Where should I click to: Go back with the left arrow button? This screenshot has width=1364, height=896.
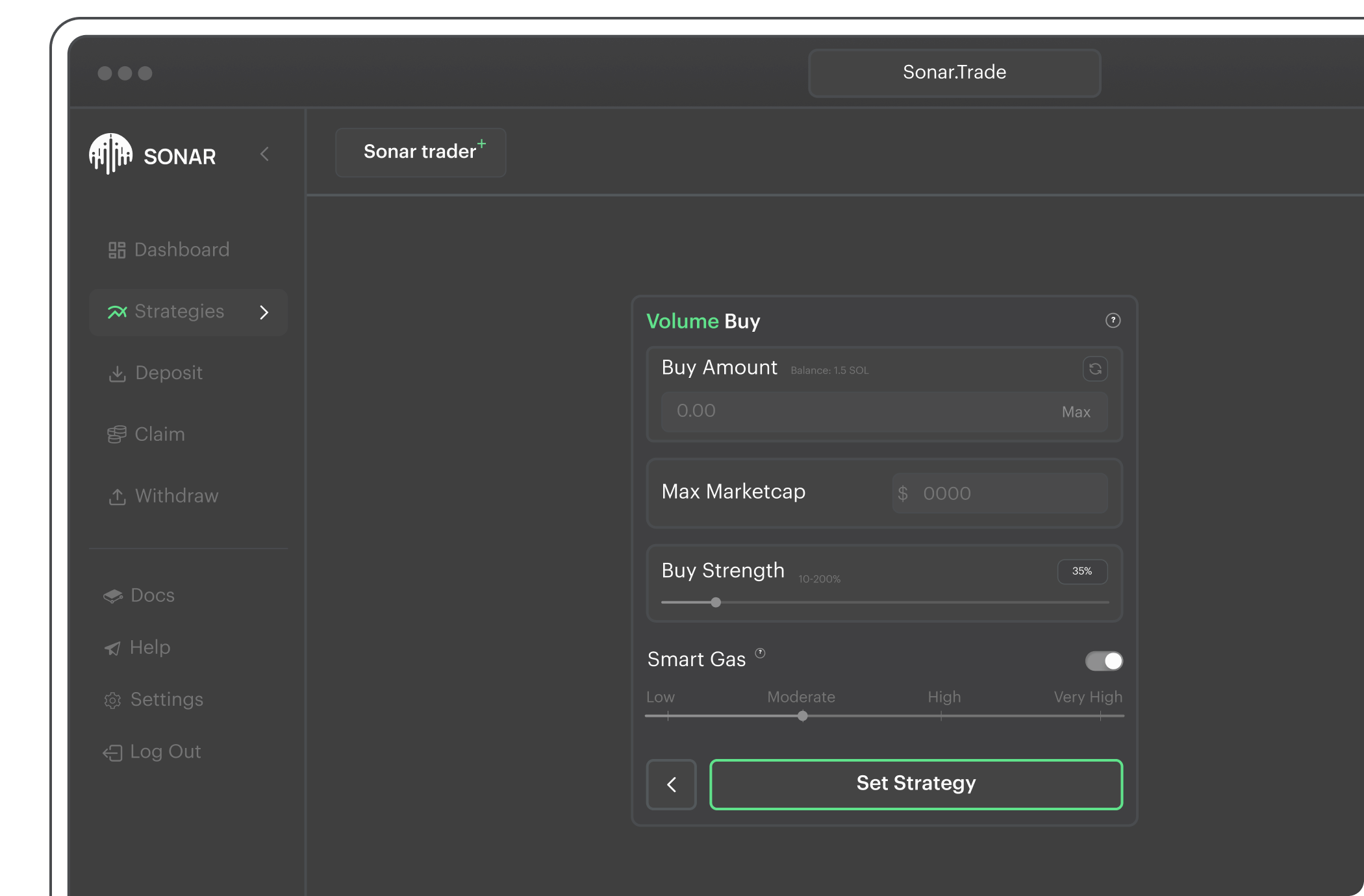[x=672, y=784]
